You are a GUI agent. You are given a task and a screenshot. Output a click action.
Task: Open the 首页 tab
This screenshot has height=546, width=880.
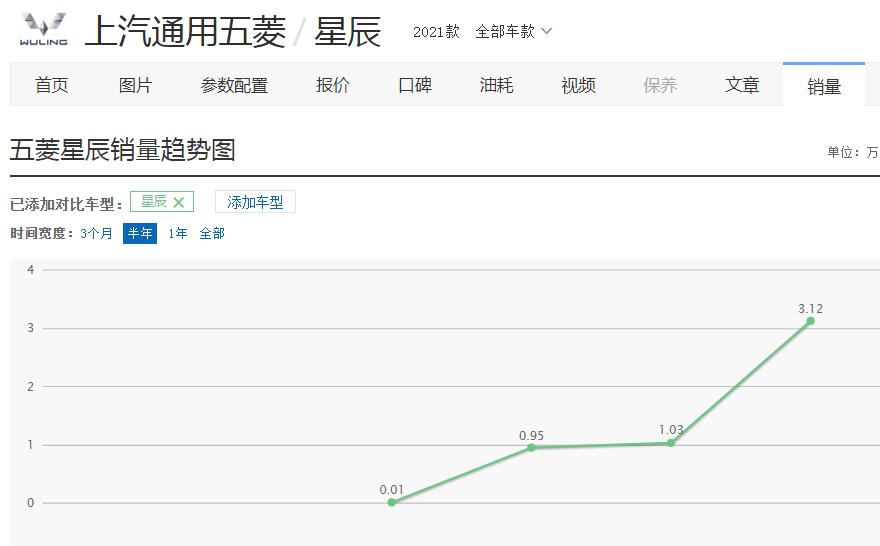click(x=52, y=85)
